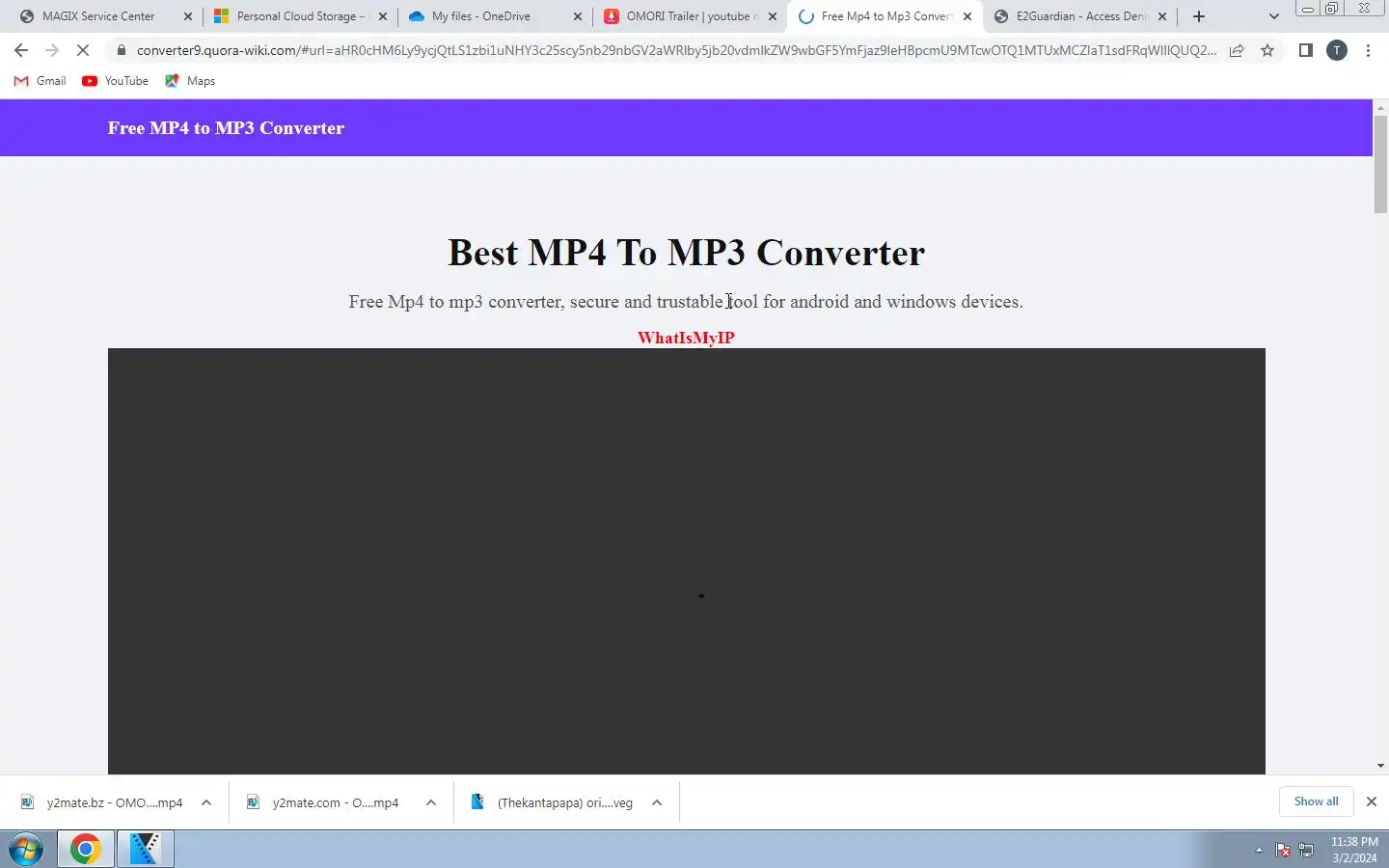View site information lock icon
Viewport: 1389px width, 868px height.
(121, 50)
